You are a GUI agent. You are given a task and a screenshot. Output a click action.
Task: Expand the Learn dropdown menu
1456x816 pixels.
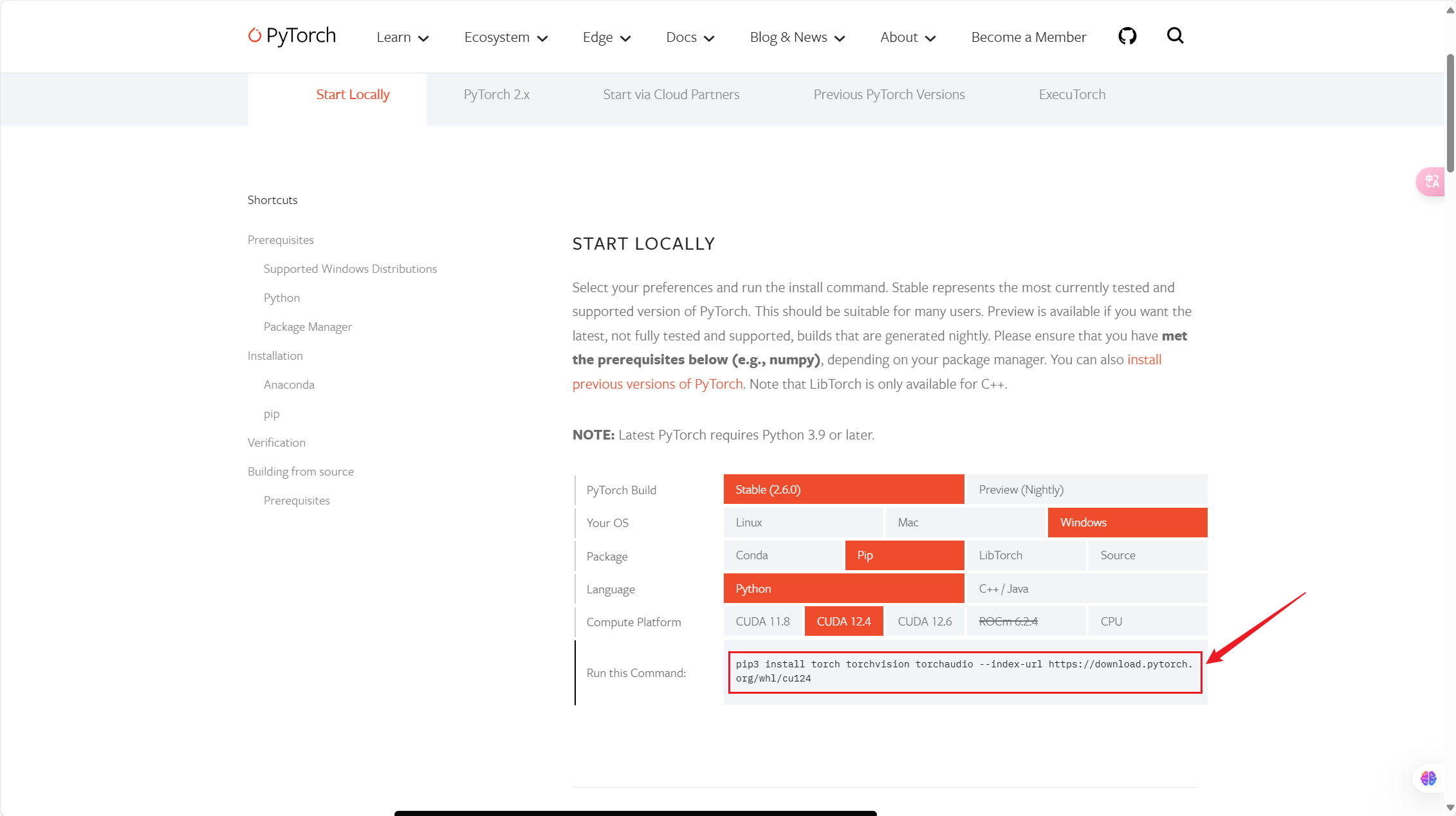pyautogui.click(x=403, y=37)
